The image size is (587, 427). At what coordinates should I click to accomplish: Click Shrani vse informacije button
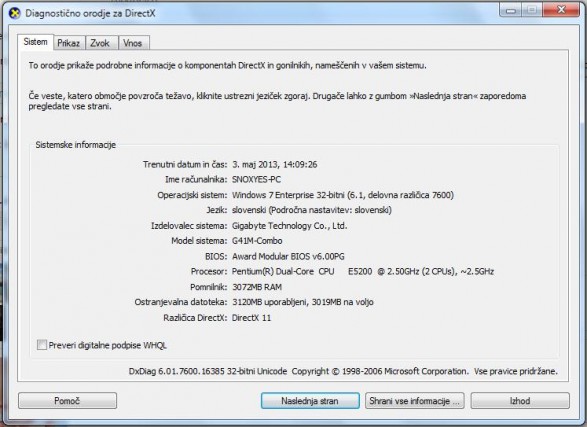pos(414,401)
